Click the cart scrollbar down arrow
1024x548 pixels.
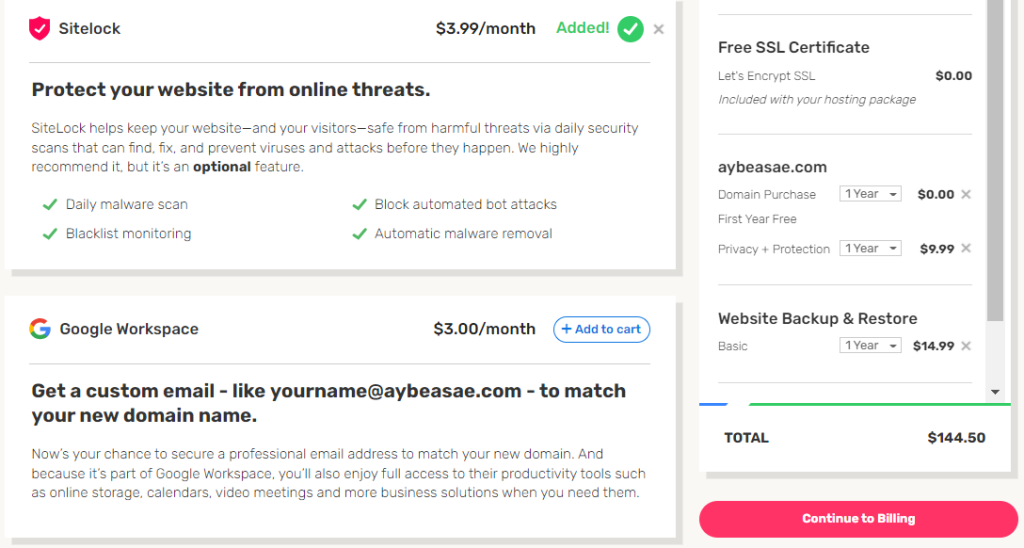tap(995, 392)
